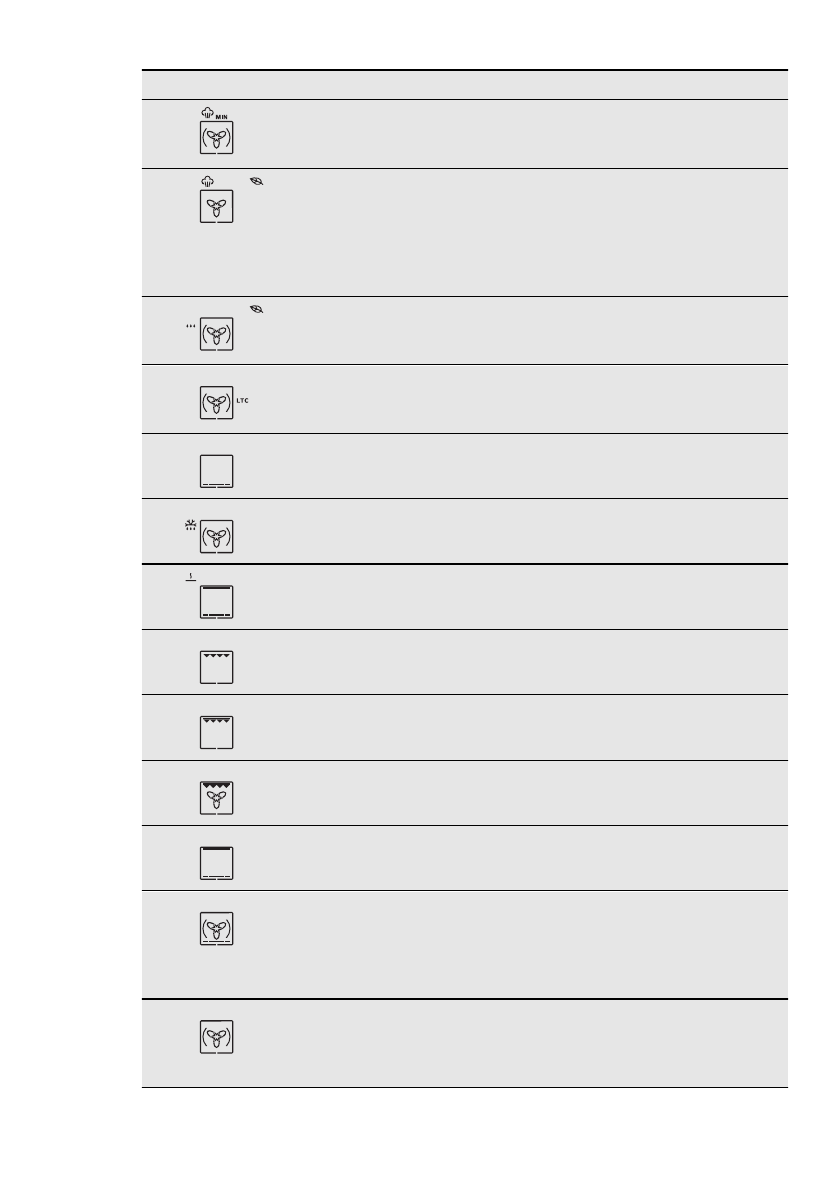
Task: Select top-bottom heat icon without extra symbol
Action: [x=217, y=863]
